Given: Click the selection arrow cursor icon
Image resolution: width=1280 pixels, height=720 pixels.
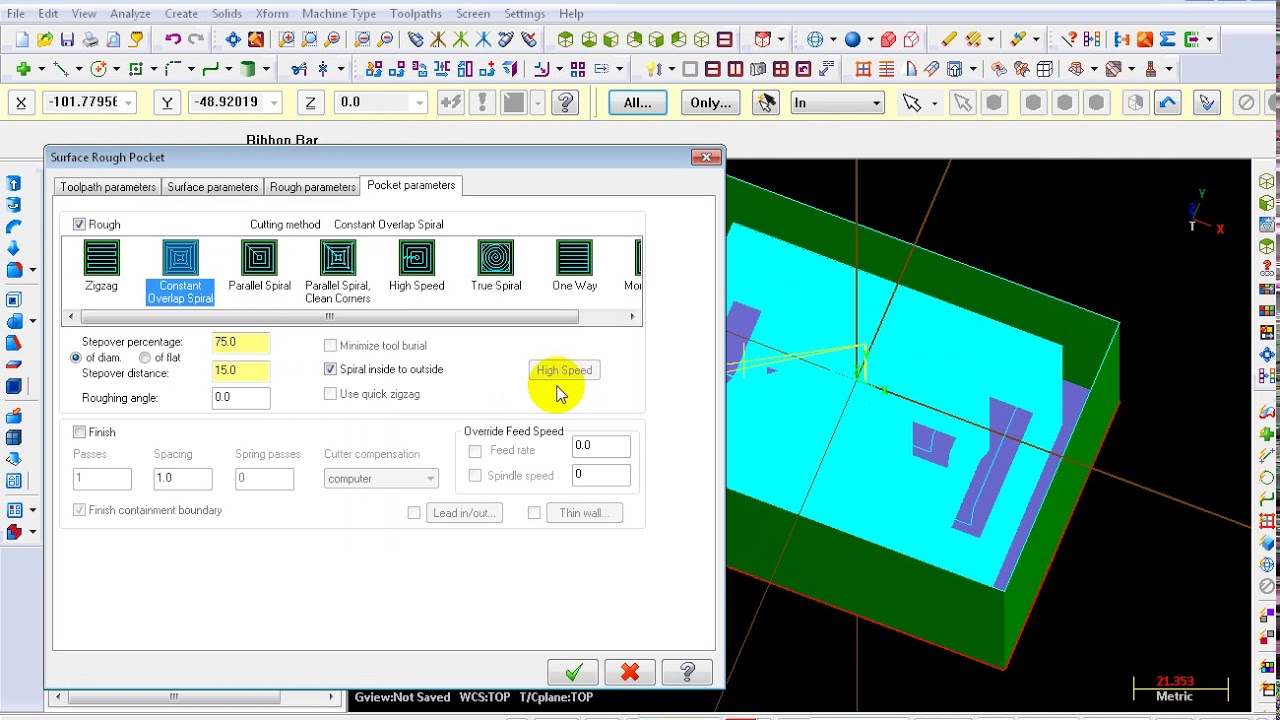Looking at the screenshot, I should 911,102.
